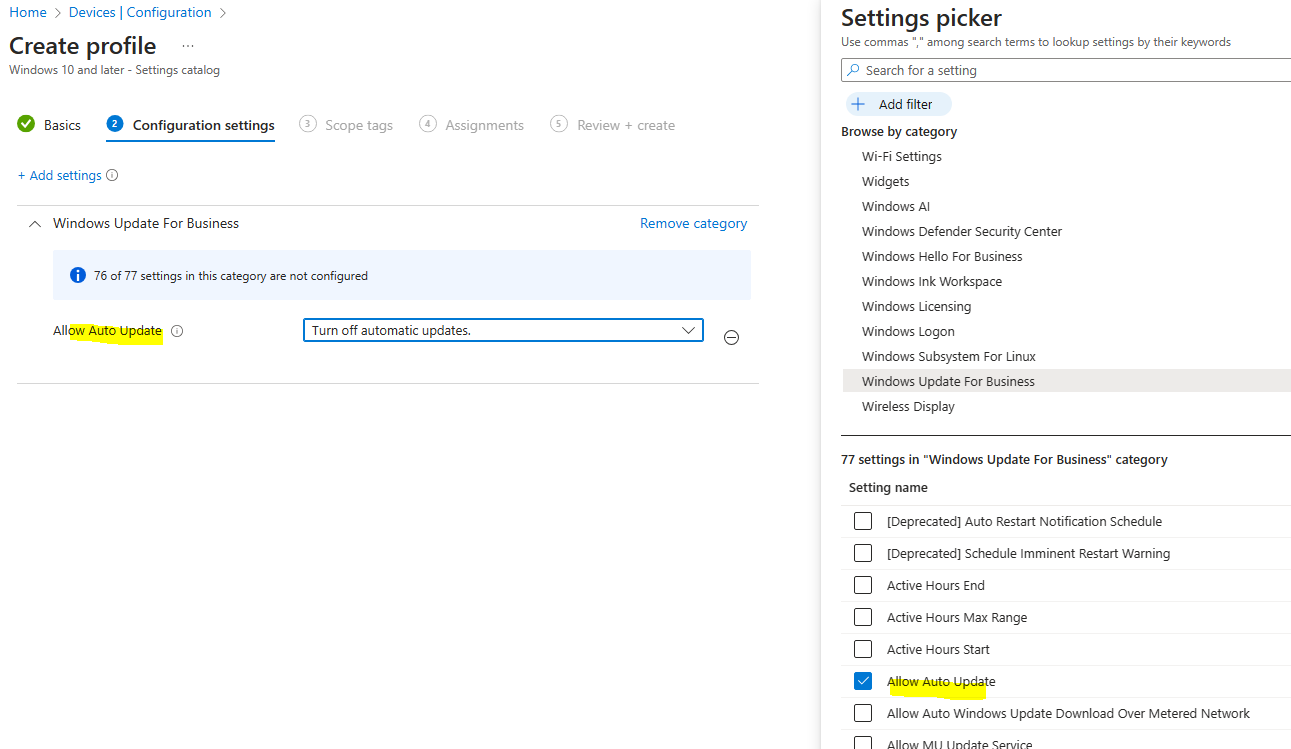Select the Wi-Fi Settings category
1291x749 pixels.
(x=902, y=156)
